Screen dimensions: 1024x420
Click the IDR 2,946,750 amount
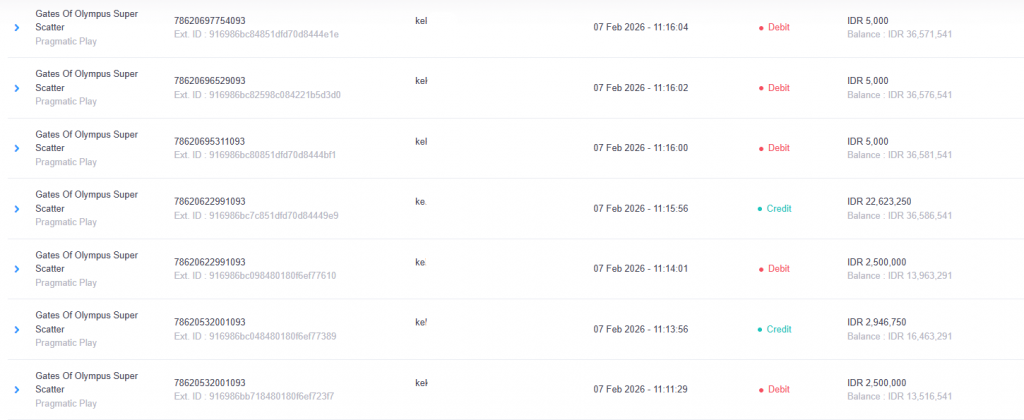[876, 322]
